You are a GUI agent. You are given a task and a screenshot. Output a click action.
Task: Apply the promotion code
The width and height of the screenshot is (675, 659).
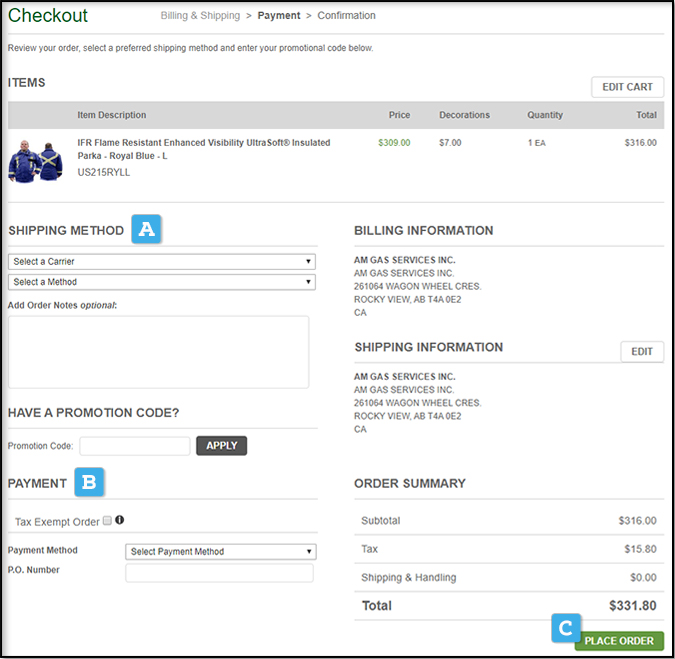point(221,446)
